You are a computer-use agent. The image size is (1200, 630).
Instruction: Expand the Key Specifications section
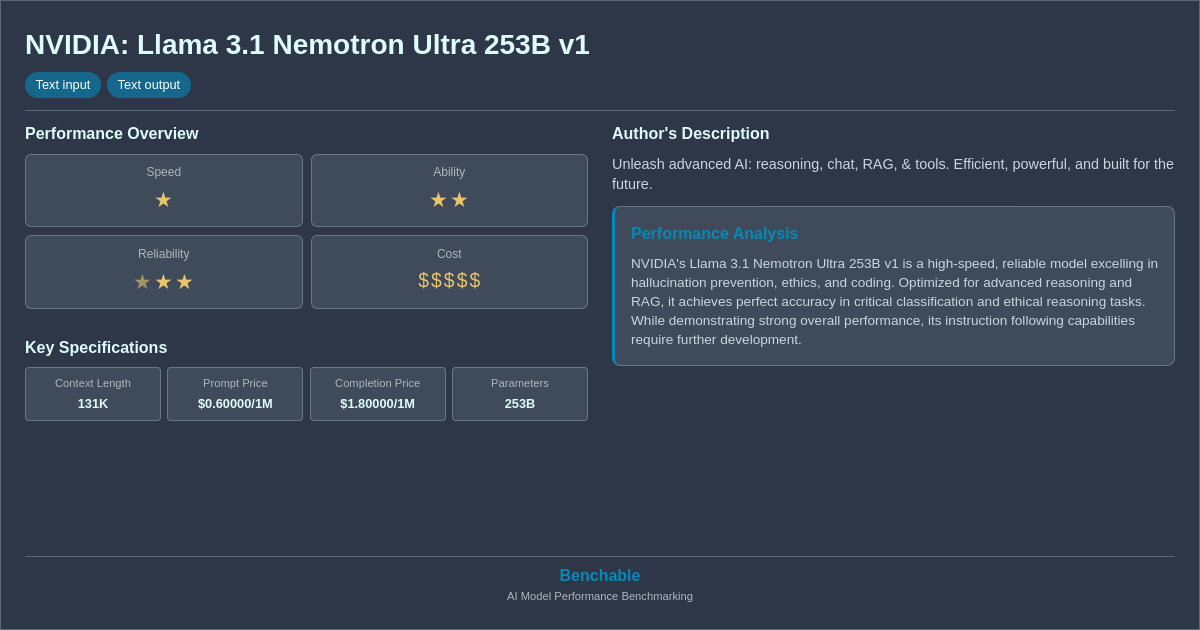click(x=96, y=347)
